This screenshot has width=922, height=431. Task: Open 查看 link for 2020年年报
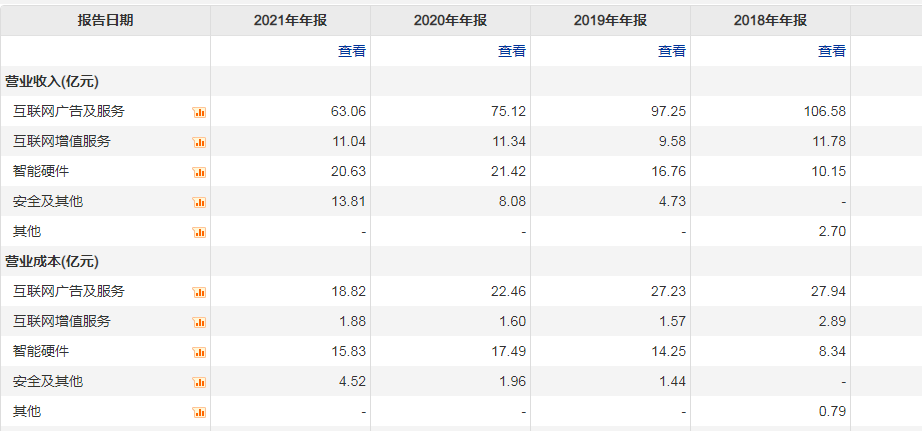coord(512,51)
